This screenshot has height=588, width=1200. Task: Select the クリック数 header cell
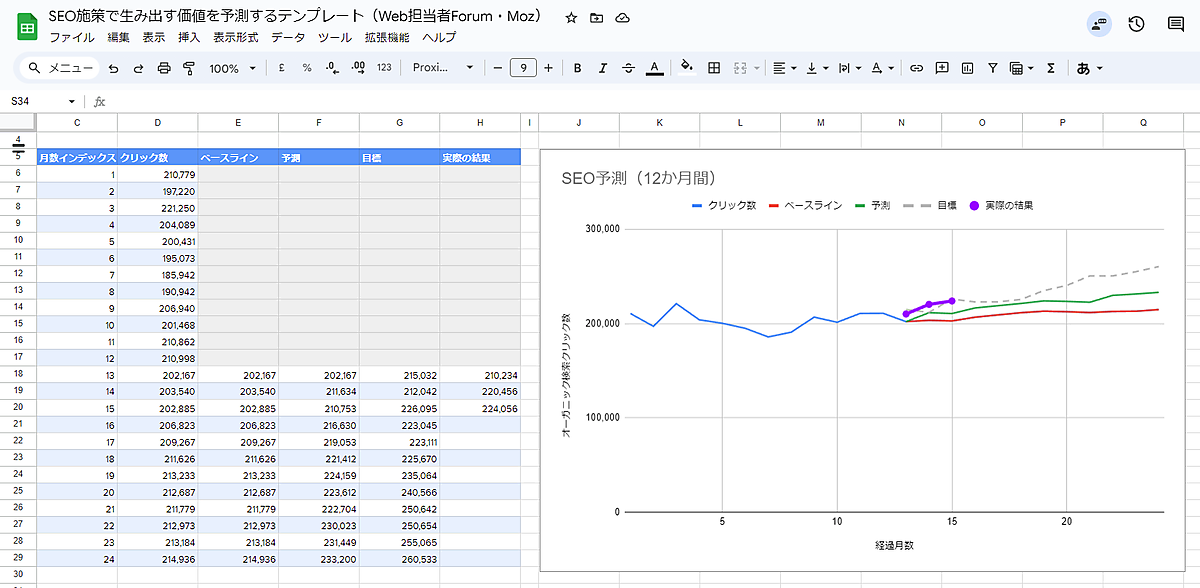coord(157,157)
